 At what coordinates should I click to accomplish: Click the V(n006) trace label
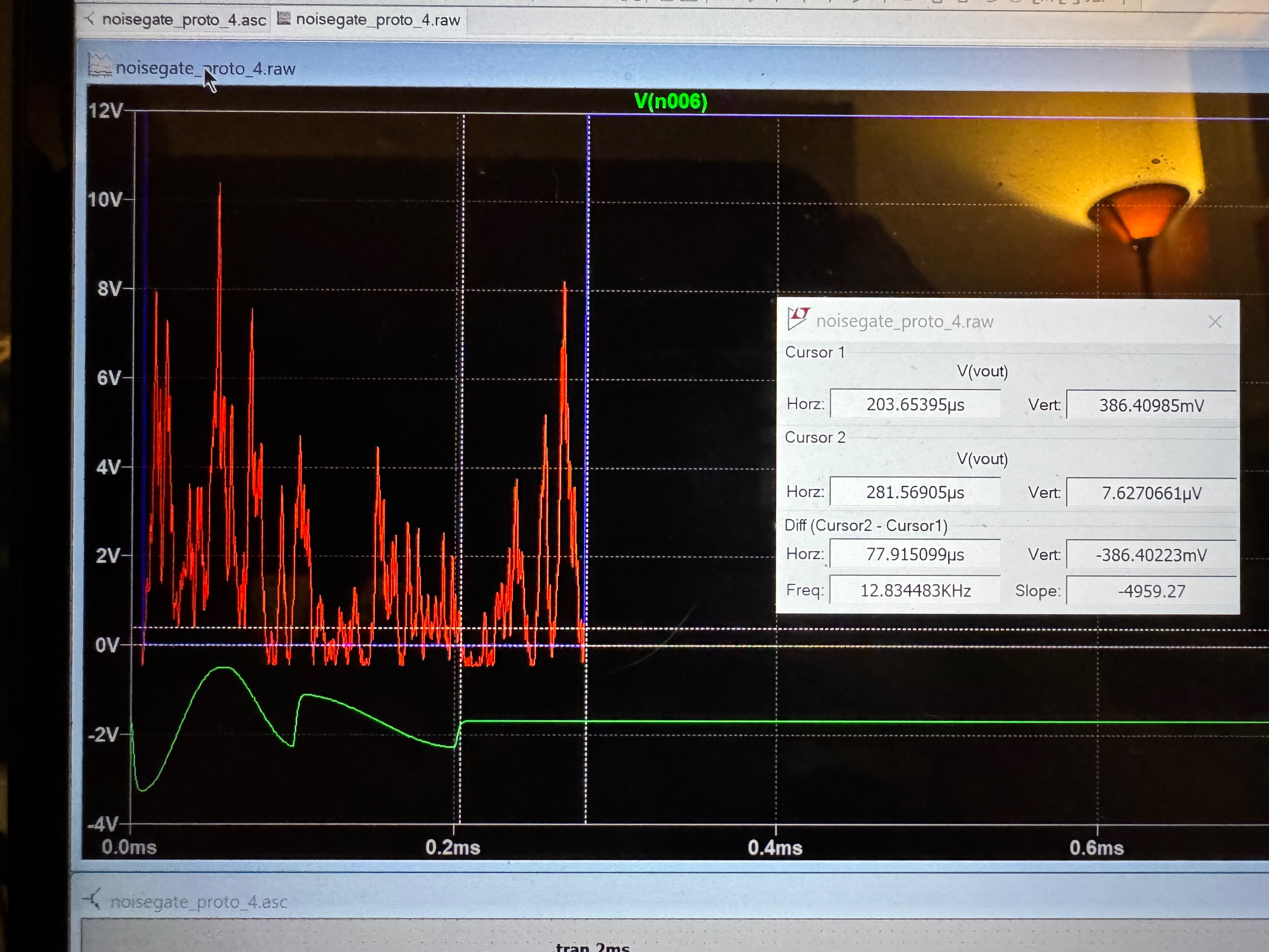click(671, 101)
